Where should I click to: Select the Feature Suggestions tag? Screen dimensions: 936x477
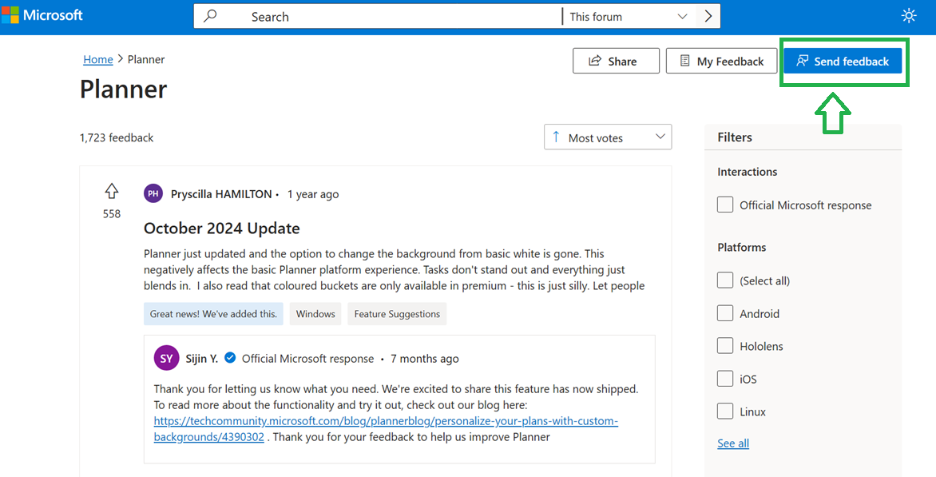tap(397, 313)
